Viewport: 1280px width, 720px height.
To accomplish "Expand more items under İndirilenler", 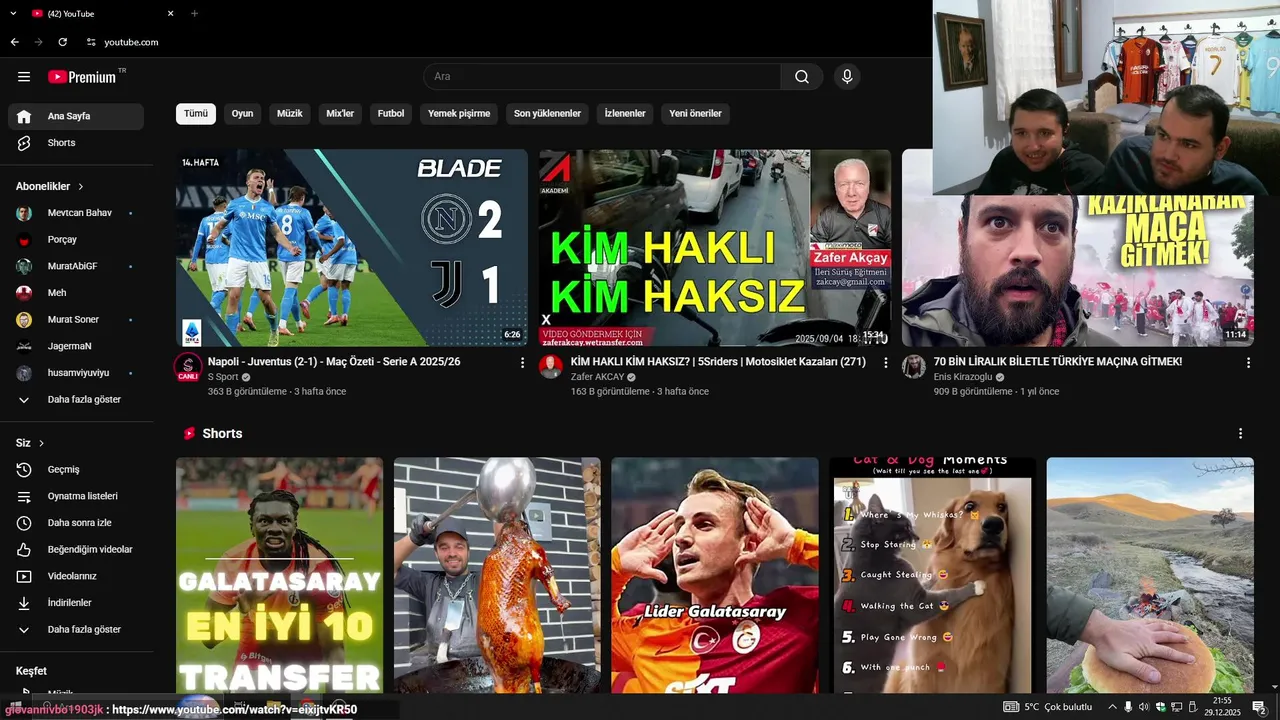I will point(76,630).
